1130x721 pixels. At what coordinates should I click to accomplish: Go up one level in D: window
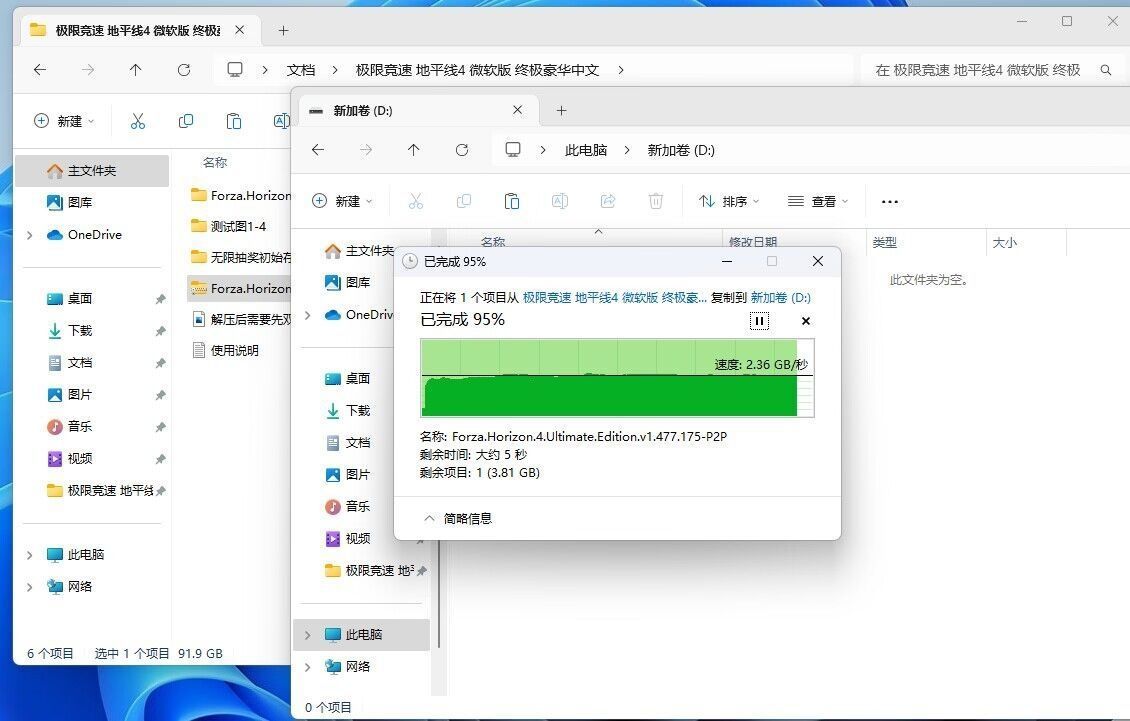(414, 150)
